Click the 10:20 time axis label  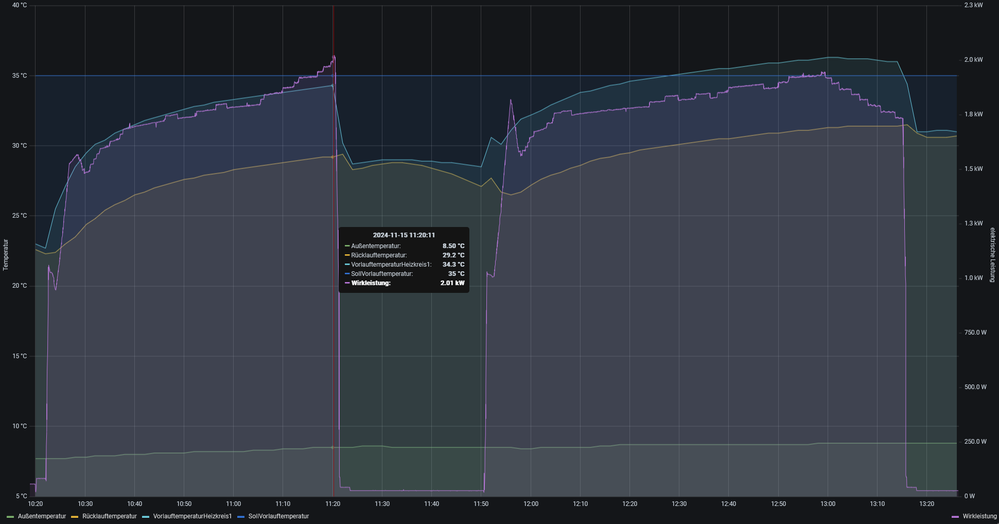point(36,504)
